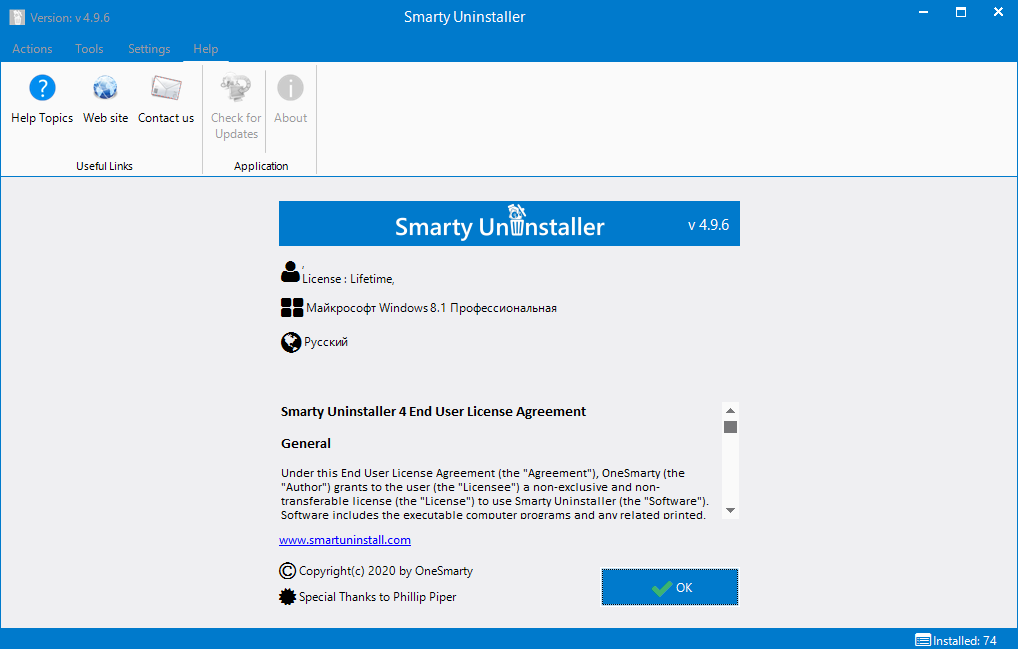Click 'Copyright(c) 2020 by OneSmarty' text

[386, 571]
